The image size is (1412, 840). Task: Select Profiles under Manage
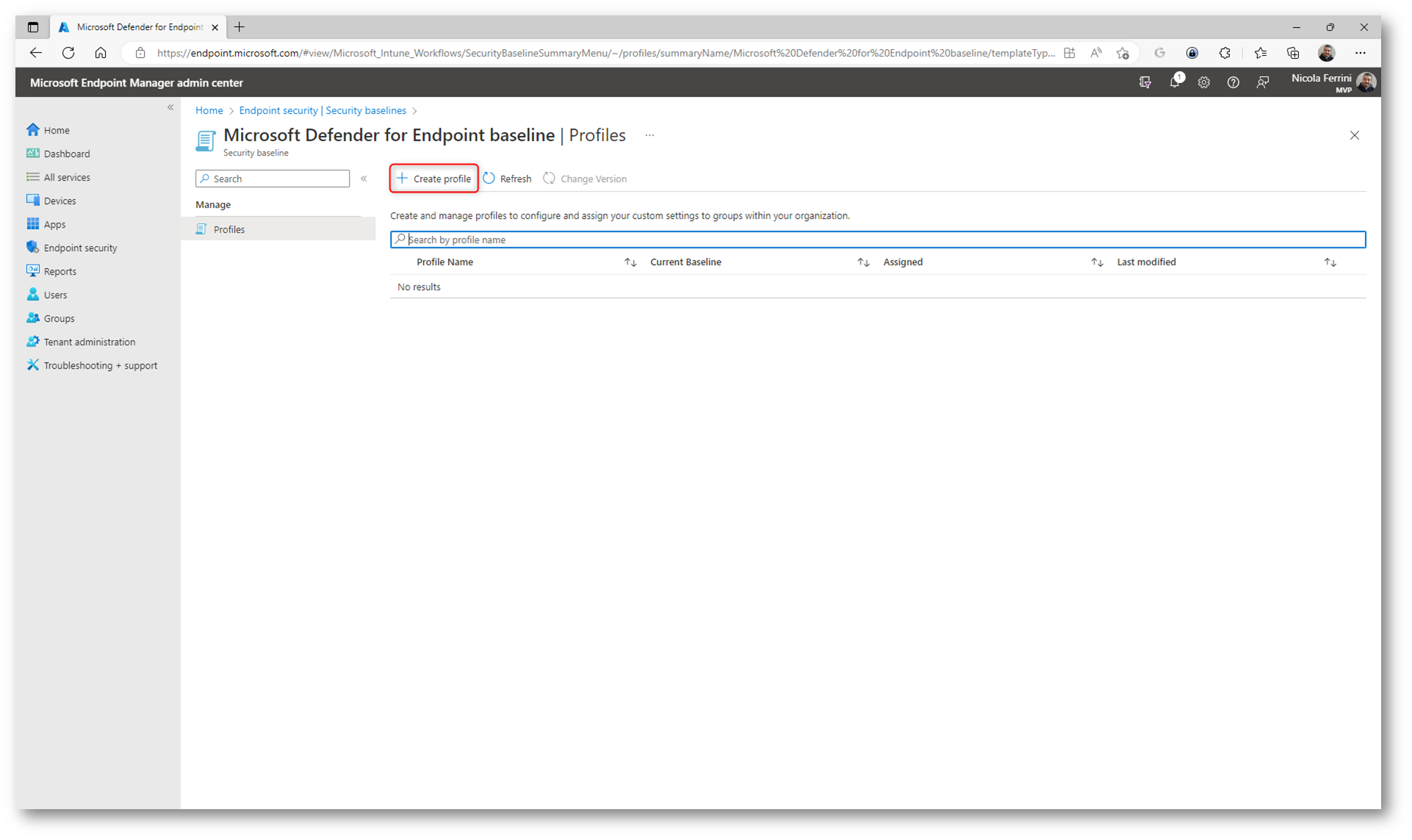click(278, 229)
